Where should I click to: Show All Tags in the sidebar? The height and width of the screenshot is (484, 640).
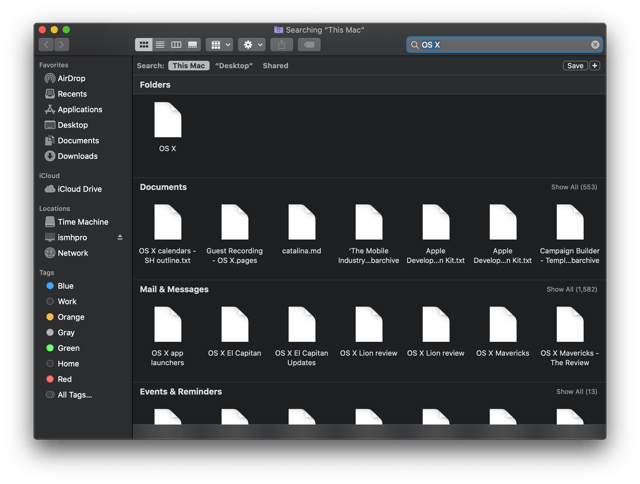(69, 395)
